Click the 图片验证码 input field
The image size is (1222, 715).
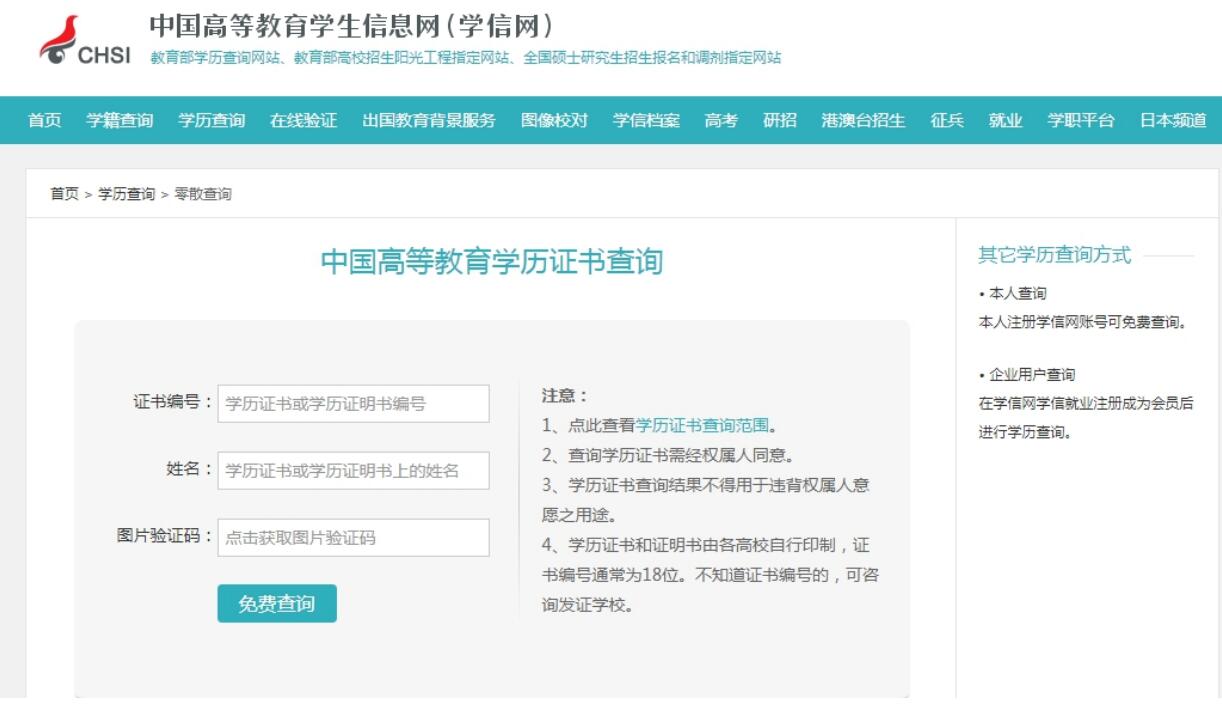353,537
